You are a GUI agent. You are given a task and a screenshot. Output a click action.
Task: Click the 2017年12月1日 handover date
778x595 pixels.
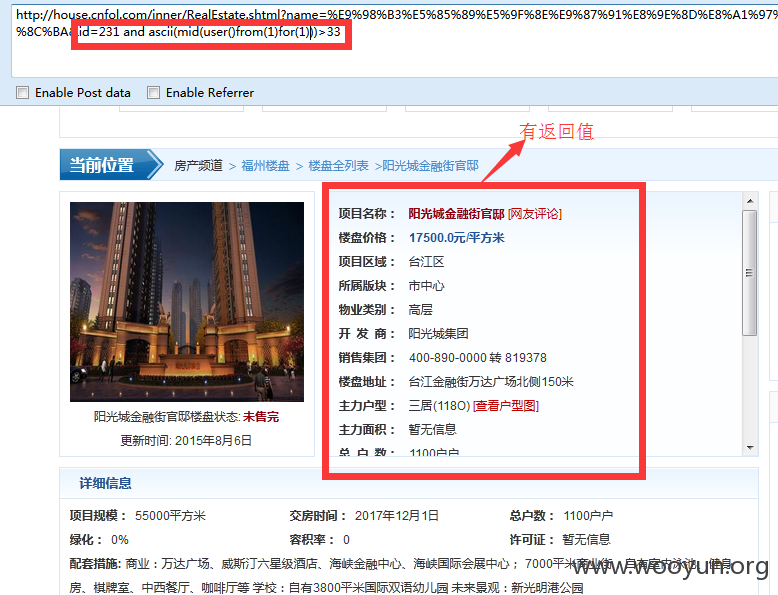(x=396, y=516)
